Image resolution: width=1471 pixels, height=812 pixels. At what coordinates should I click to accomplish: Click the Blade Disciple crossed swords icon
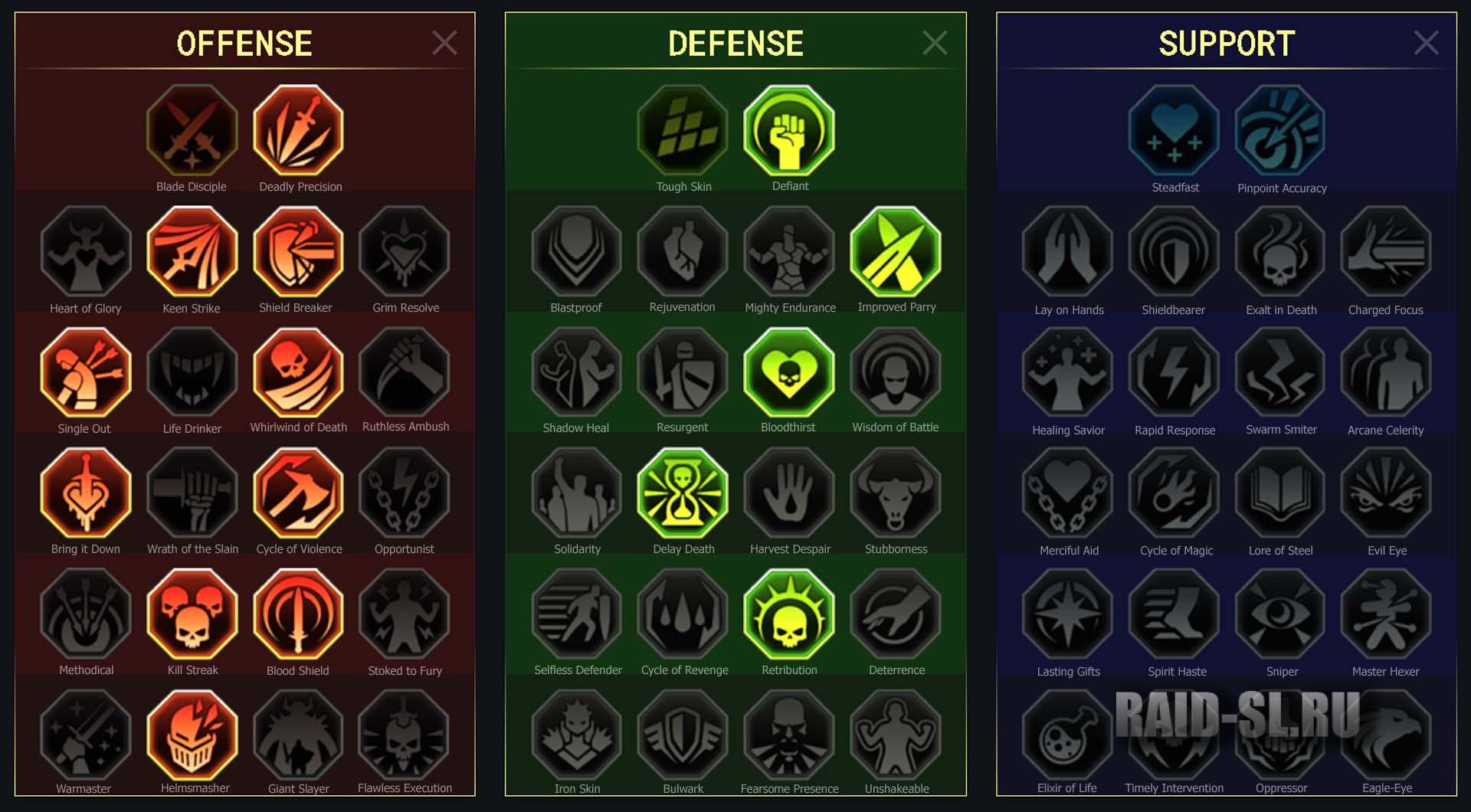pos(192,130)
